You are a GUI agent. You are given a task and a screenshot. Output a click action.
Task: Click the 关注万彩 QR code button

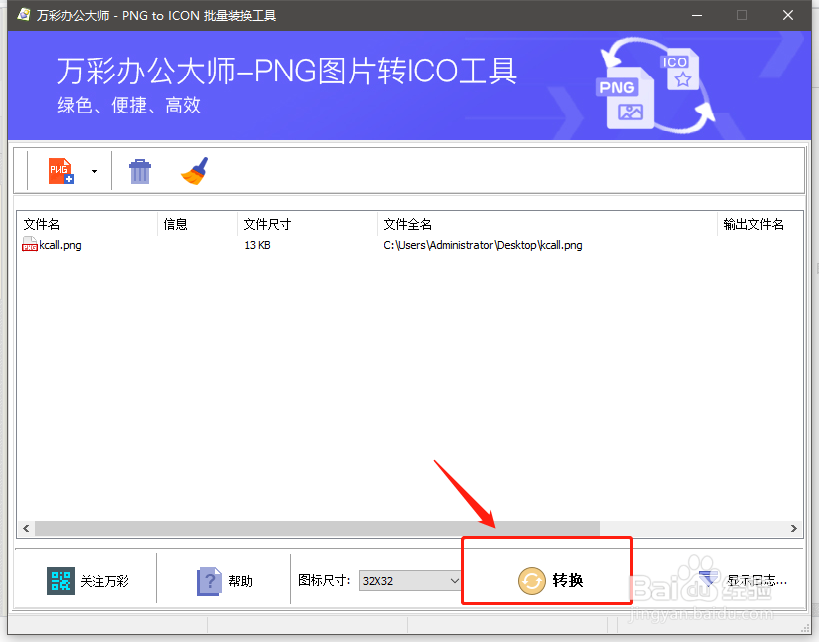(x=87, y=580)
